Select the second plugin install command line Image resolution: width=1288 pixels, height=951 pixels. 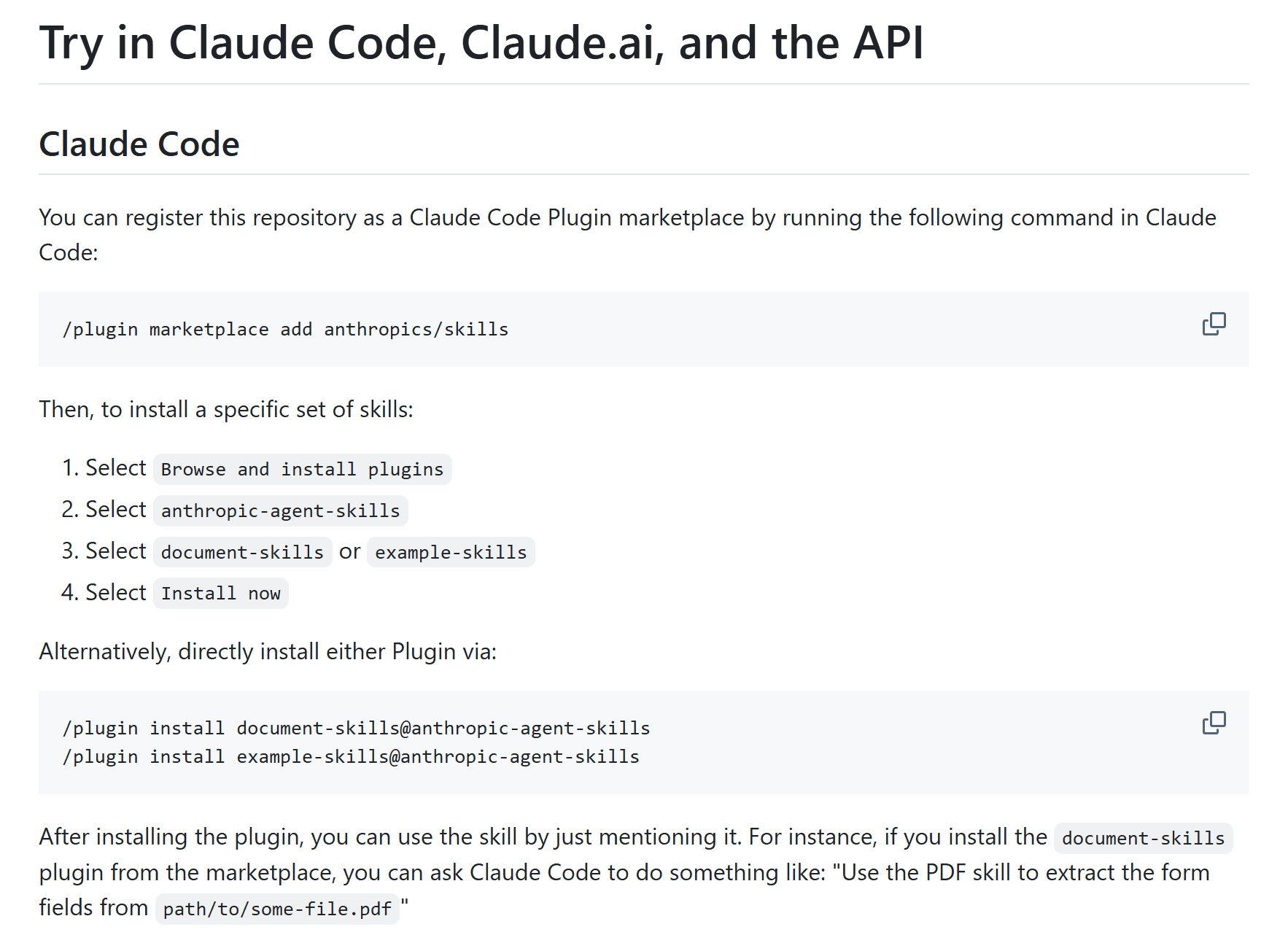tap(350, 756)
